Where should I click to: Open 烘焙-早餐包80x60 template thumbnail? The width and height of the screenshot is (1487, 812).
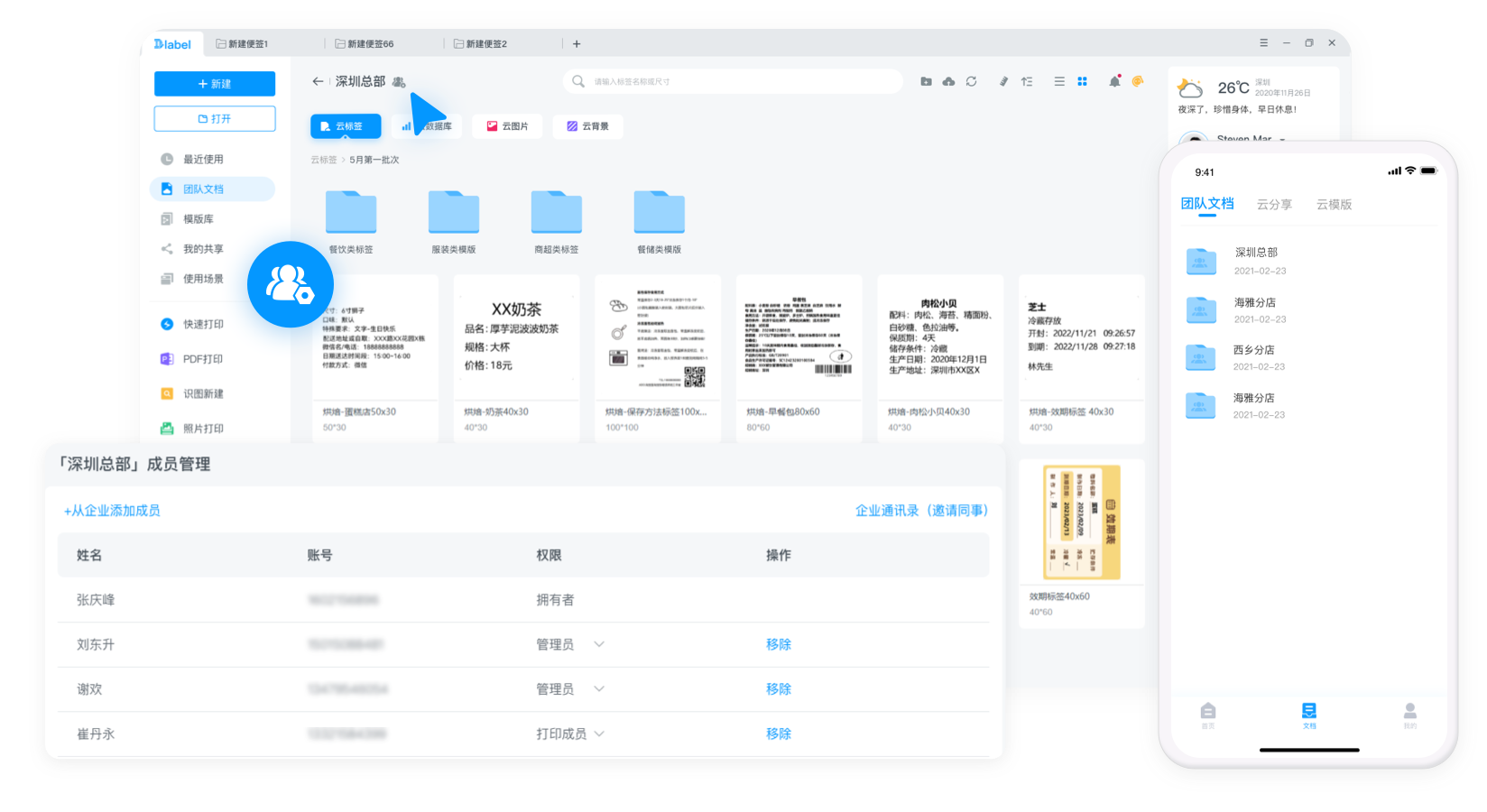[799, 337]
